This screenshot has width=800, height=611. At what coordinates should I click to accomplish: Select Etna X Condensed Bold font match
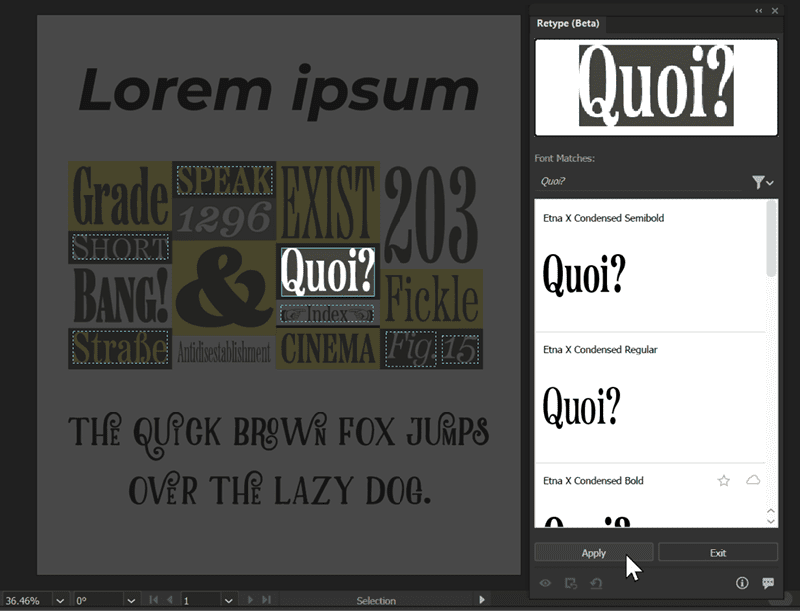tap(649, 495)
